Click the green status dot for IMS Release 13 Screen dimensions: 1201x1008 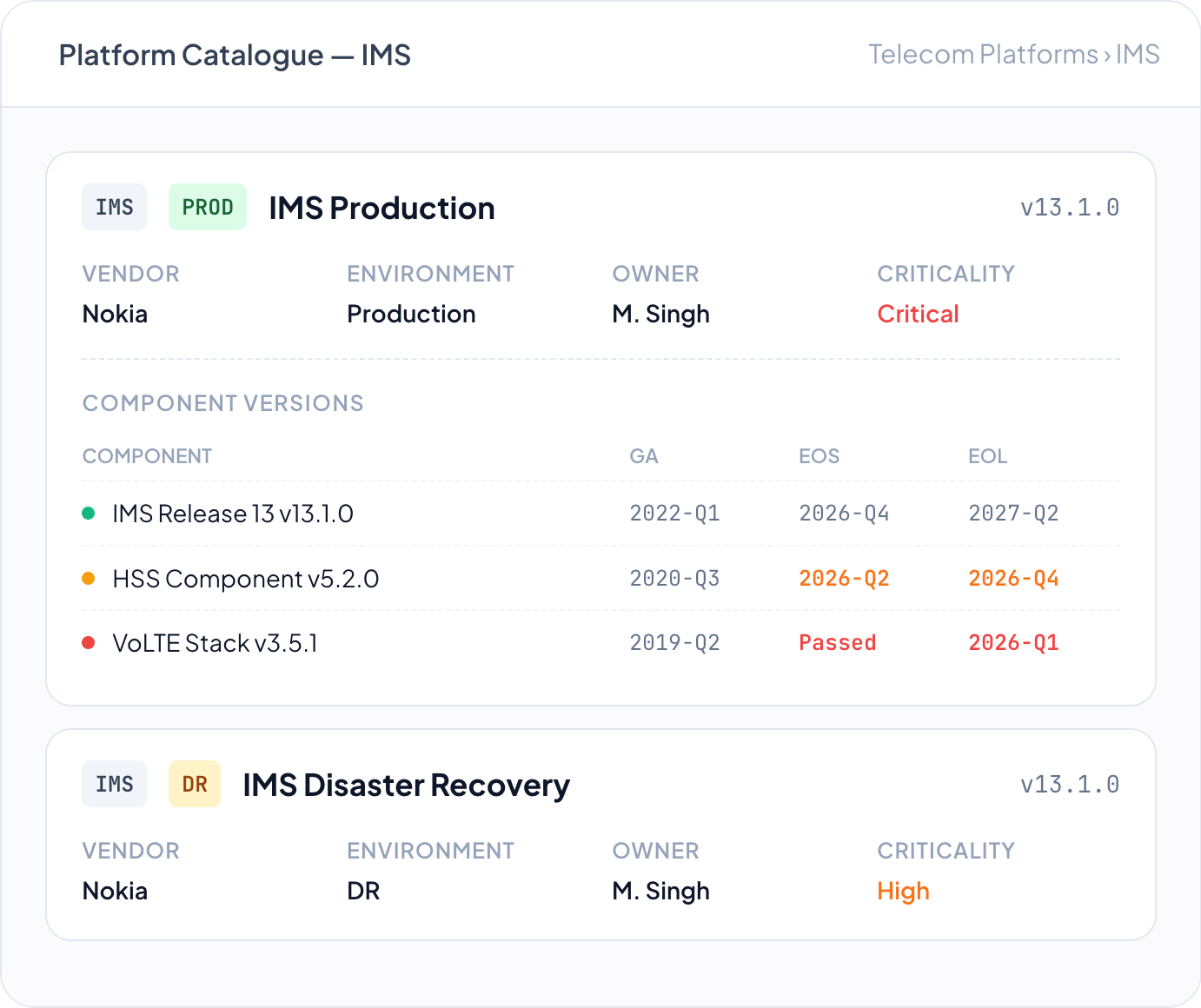click(88, 514)
